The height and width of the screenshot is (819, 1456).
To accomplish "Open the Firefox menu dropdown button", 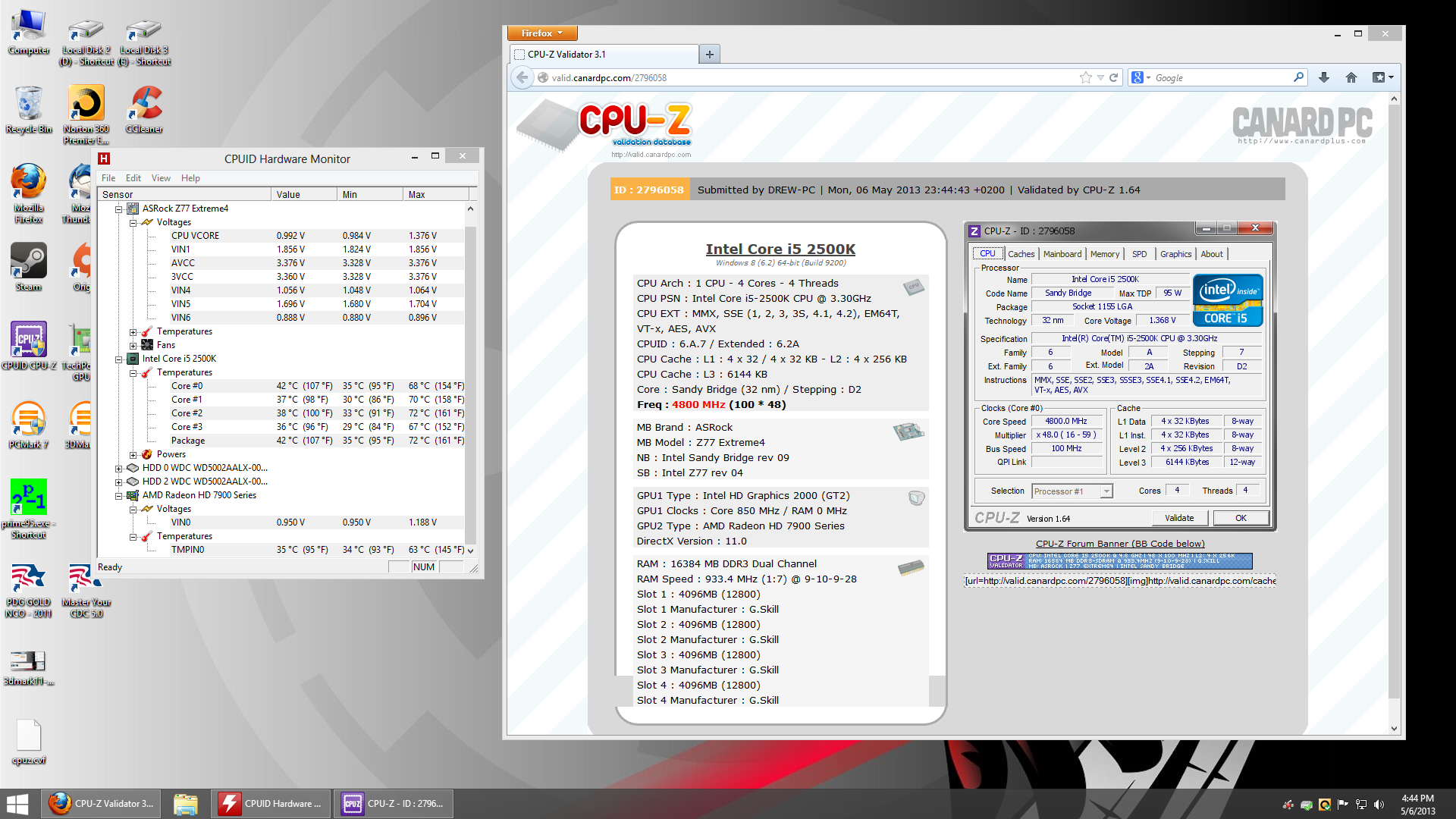I will (x=542, y=33).
